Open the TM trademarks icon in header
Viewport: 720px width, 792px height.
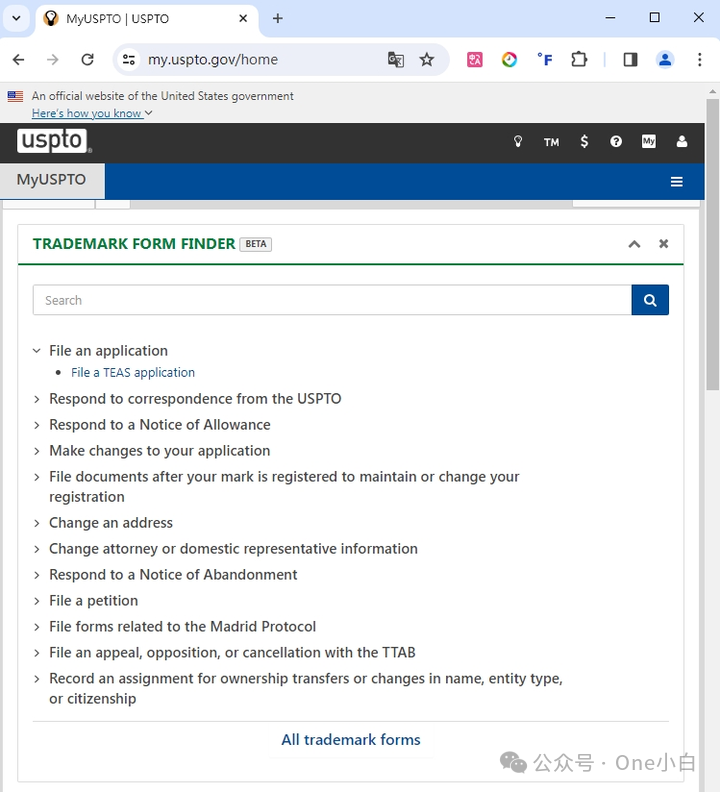pyautogui.click(x=551, y=142)
